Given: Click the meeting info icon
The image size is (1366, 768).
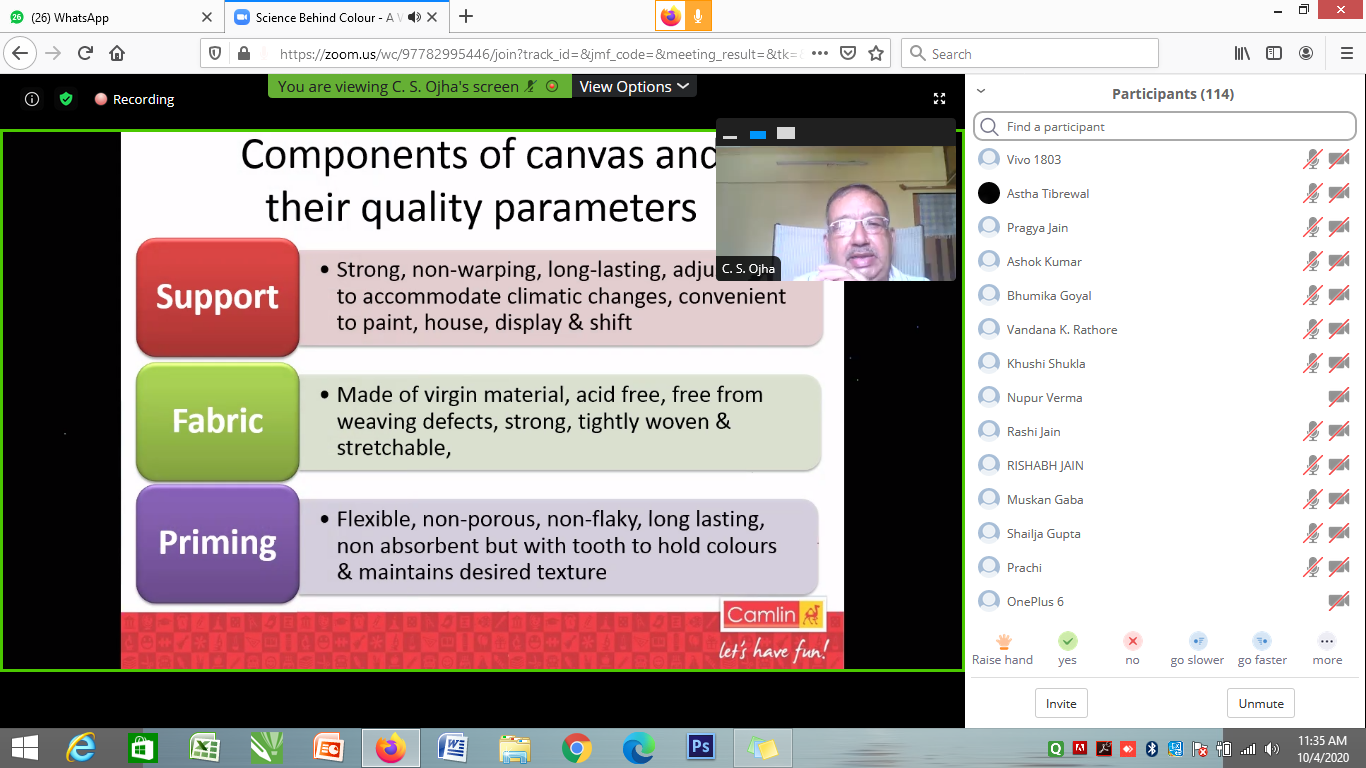Looking at the screenshot, I should click(32, 99).
